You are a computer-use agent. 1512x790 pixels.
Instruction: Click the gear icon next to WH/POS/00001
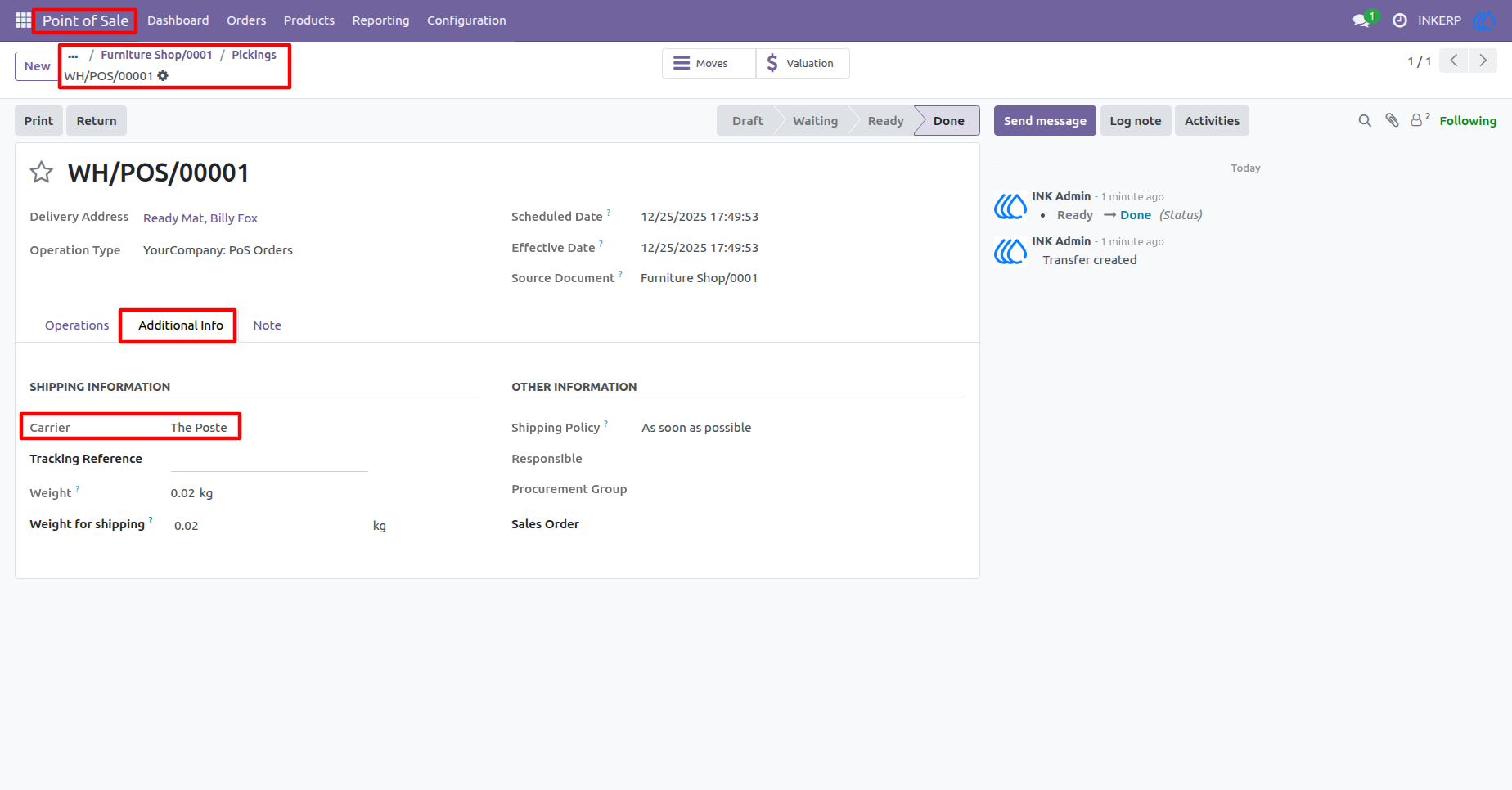[x=163, y=76]
